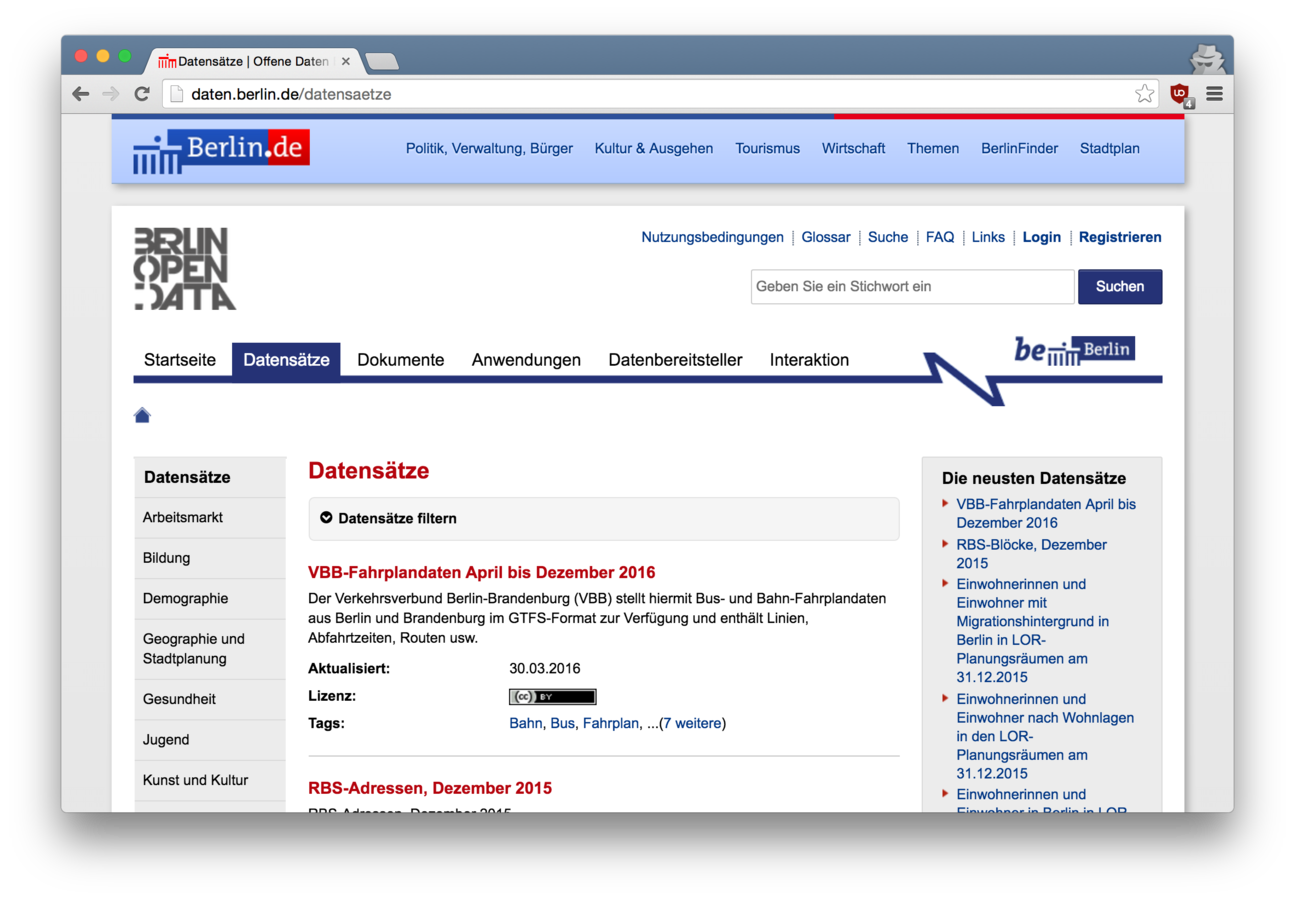This screenshot has height=900, width=1295.
Task: Click Registrieren to sign up
Action: (1120, 238)
